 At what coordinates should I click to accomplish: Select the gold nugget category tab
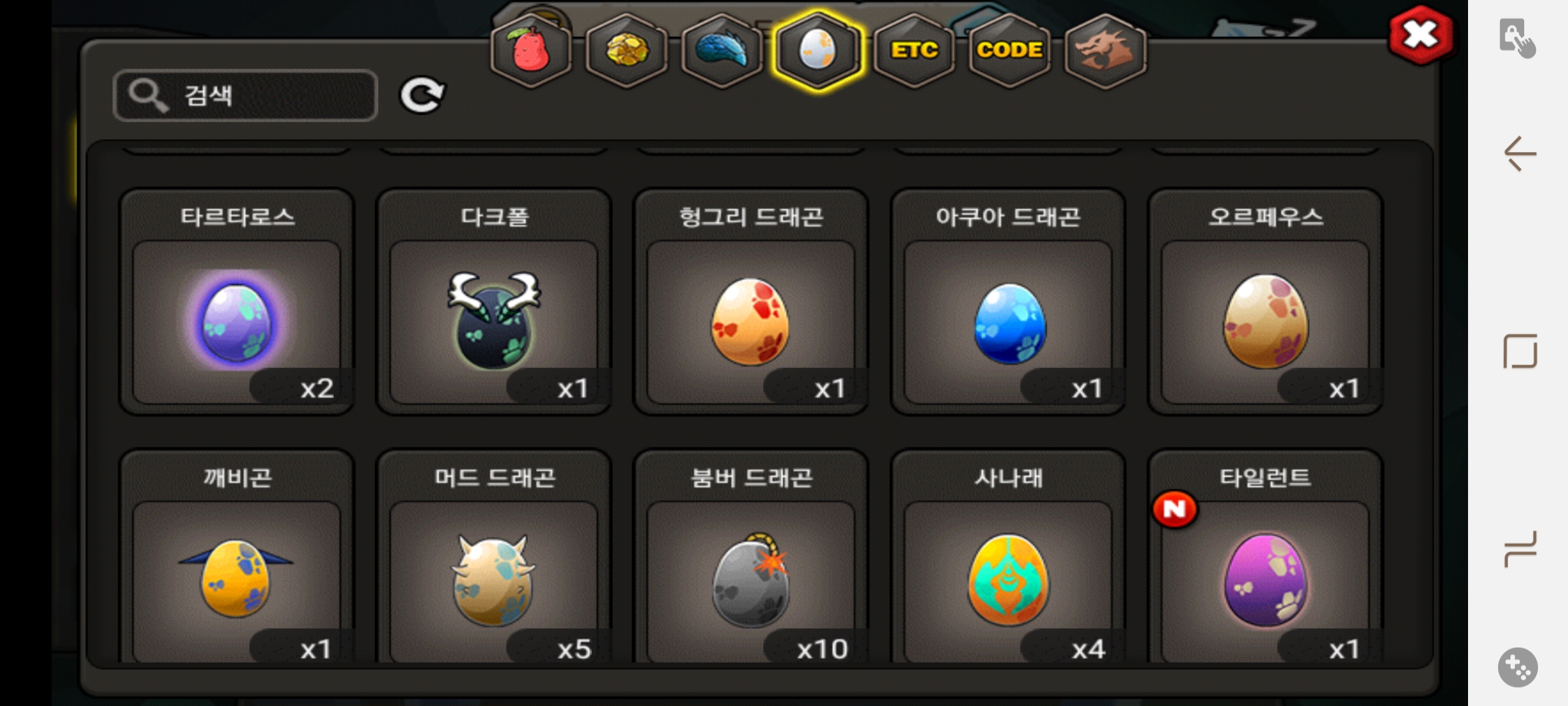point(627,50)
